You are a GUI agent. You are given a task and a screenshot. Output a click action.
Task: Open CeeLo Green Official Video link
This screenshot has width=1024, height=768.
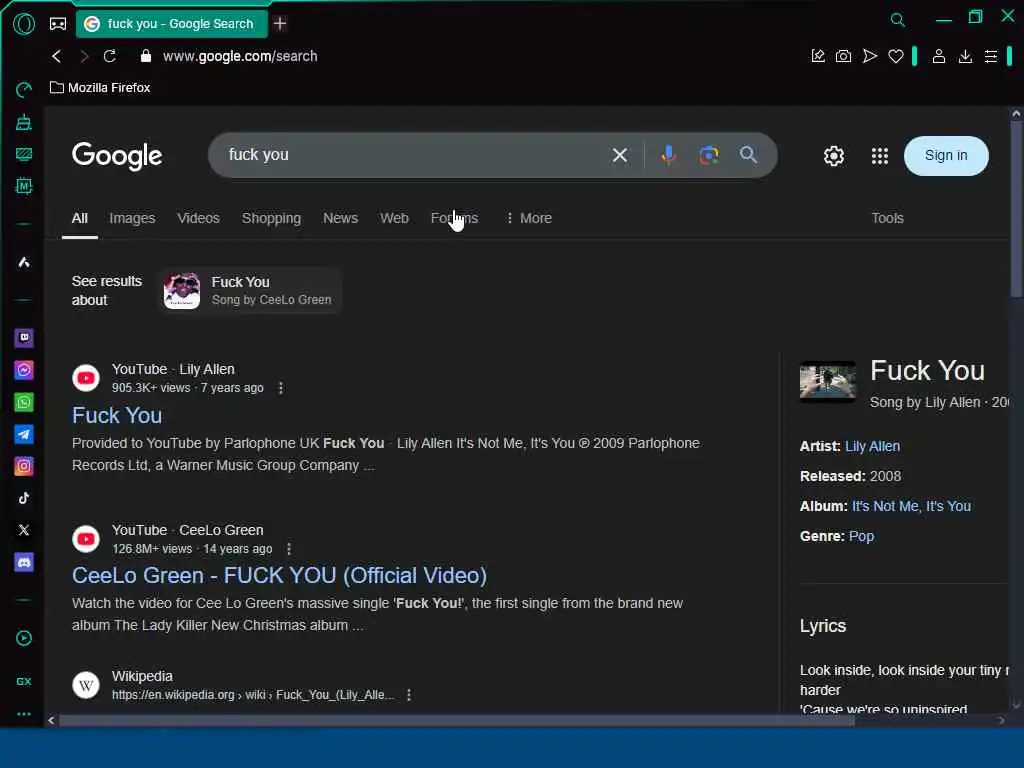click(280, 575)
